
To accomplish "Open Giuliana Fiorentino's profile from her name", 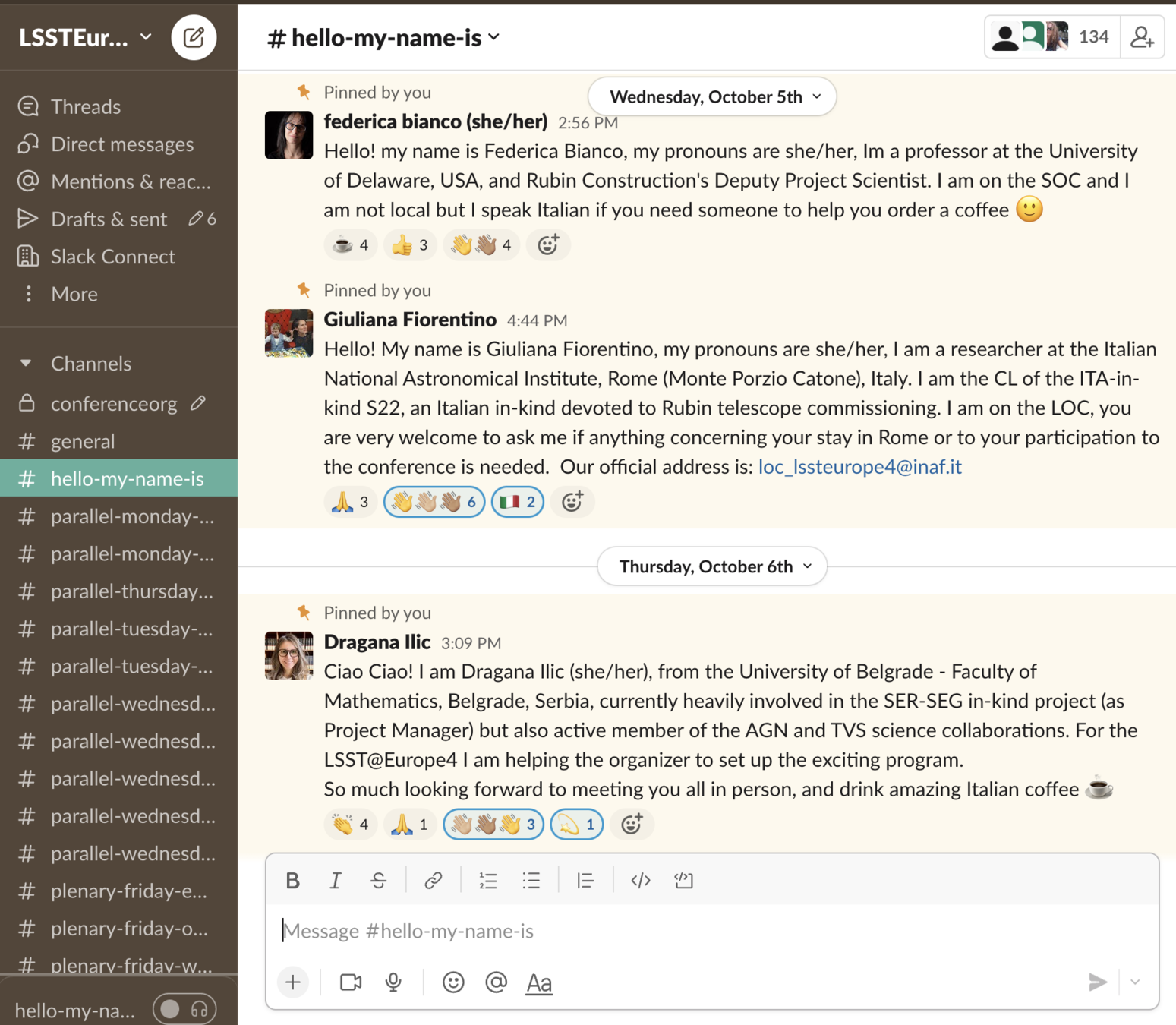I will 410,320.
